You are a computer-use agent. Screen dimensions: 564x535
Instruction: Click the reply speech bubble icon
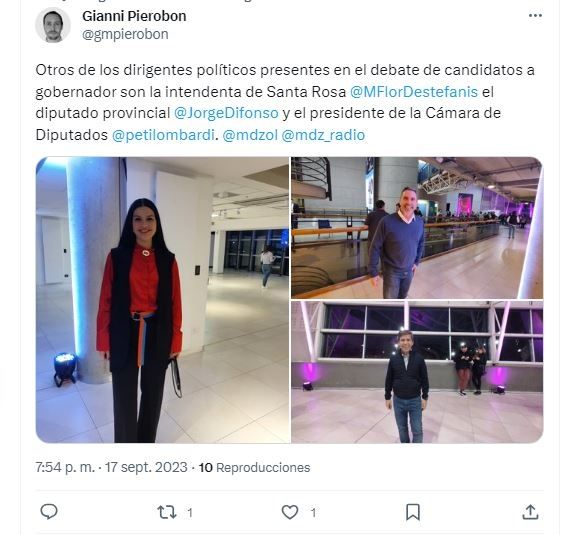[49, 512]
